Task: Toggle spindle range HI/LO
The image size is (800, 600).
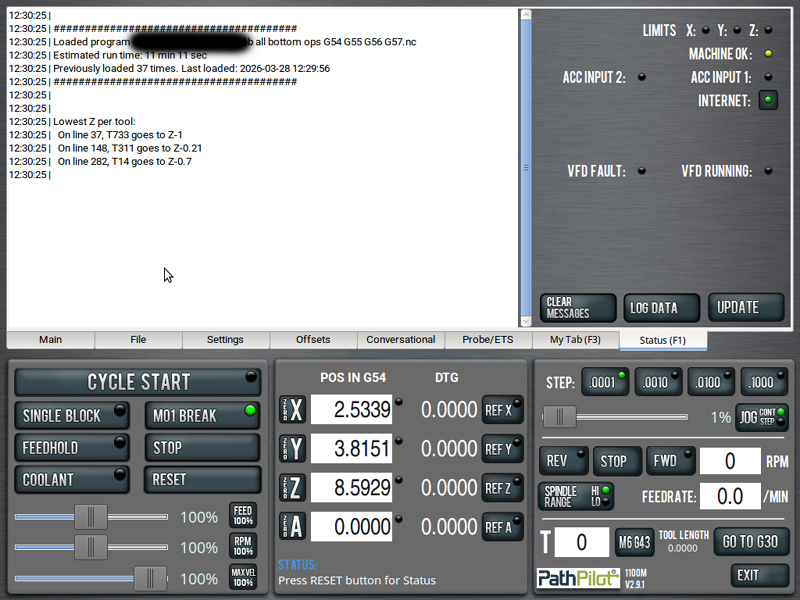Action: pyautogui.click(x=577, y=496)
